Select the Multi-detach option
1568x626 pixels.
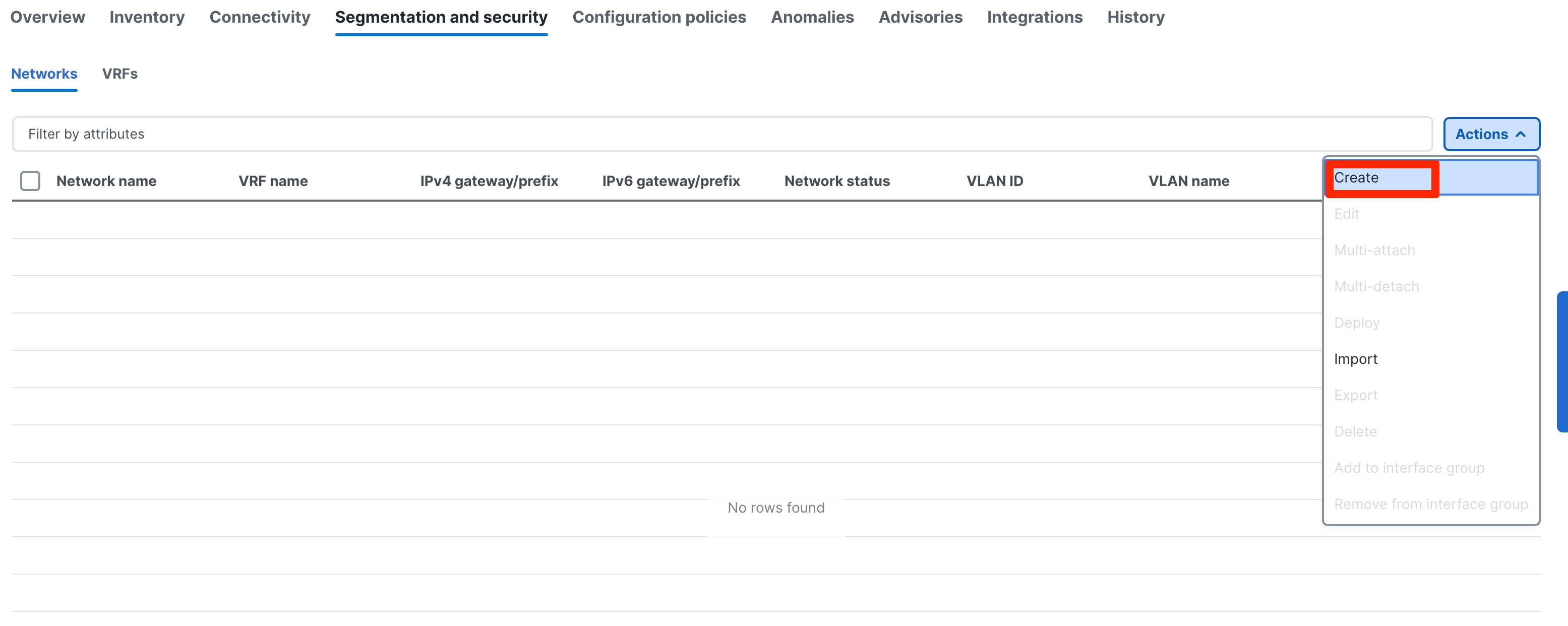[1376, 286]
